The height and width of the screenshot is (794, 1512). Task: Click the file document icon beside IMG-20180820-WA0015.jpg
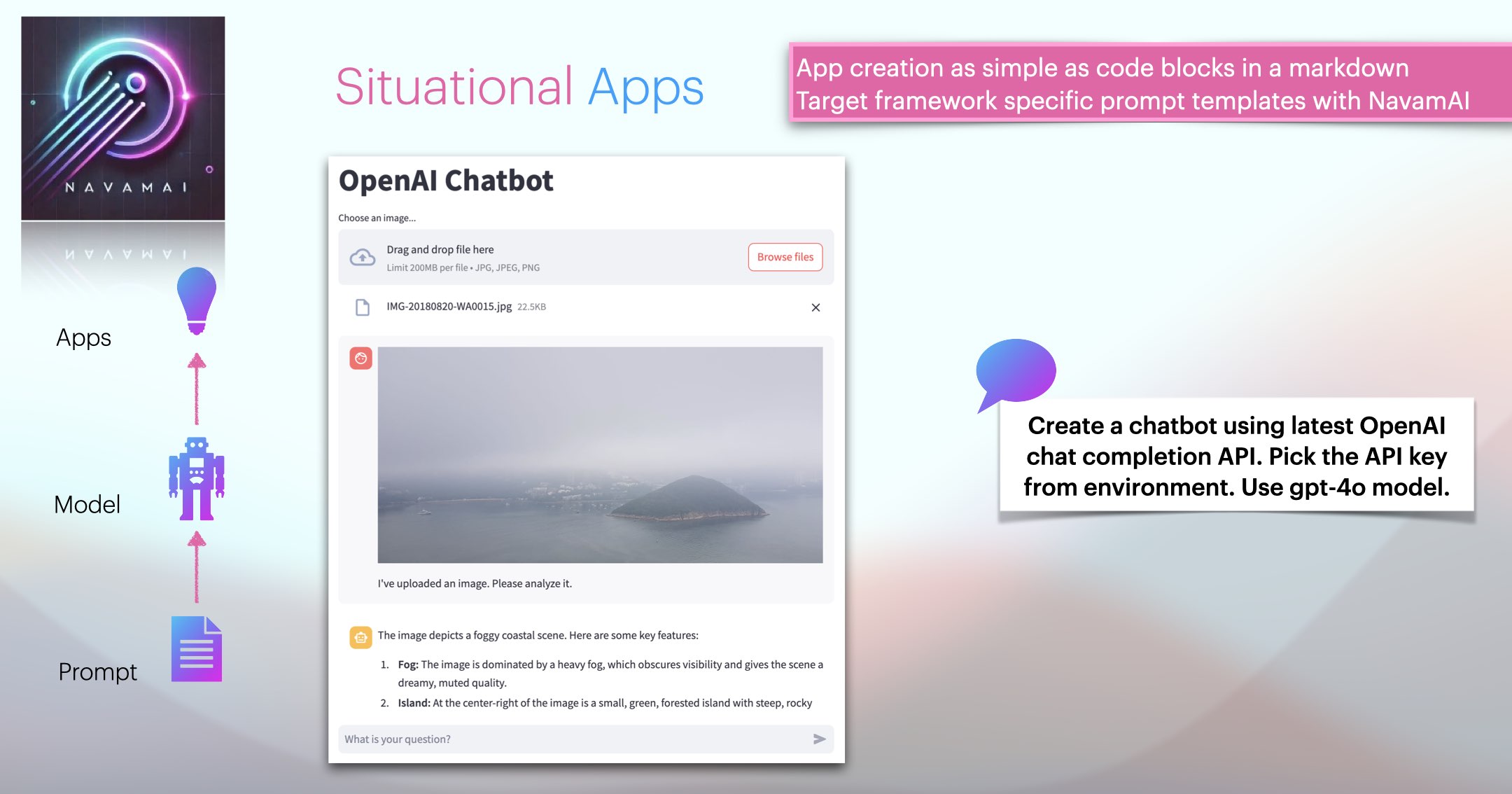[x=362, y=307]
